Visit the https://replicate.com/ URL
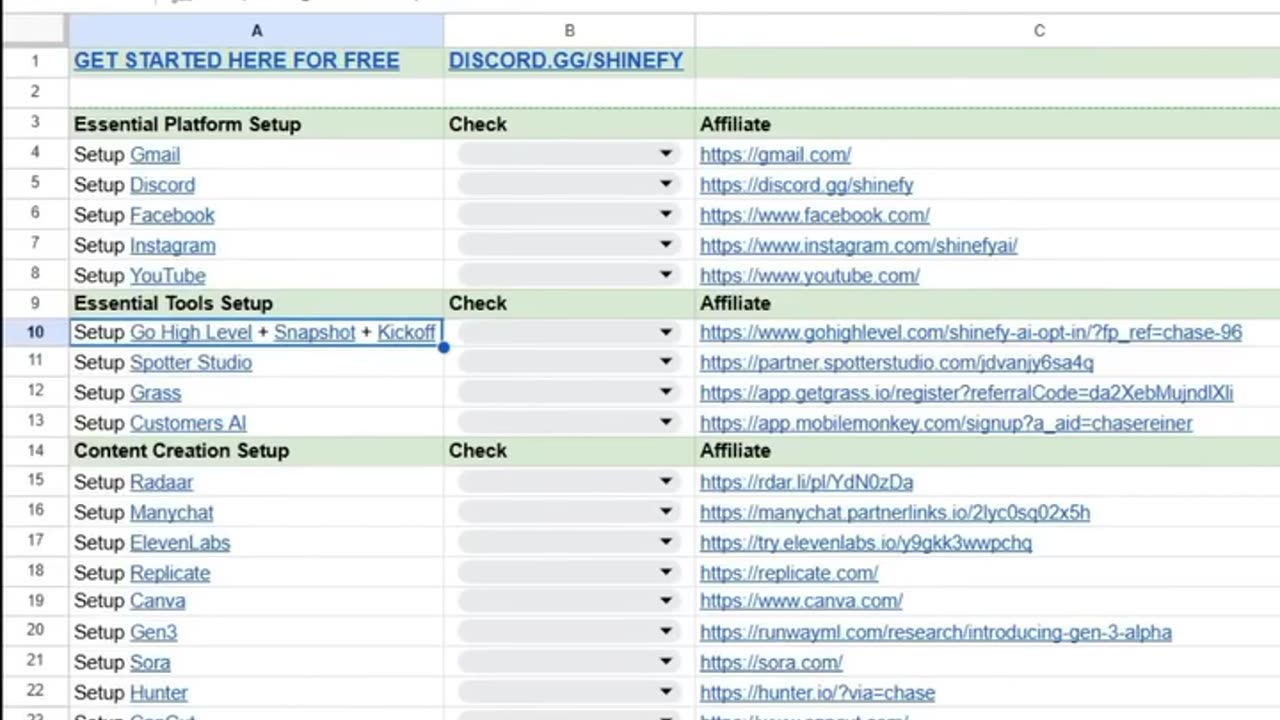Screen dimensions: 1280x720 pyautogui.click(x=789, y=572)
